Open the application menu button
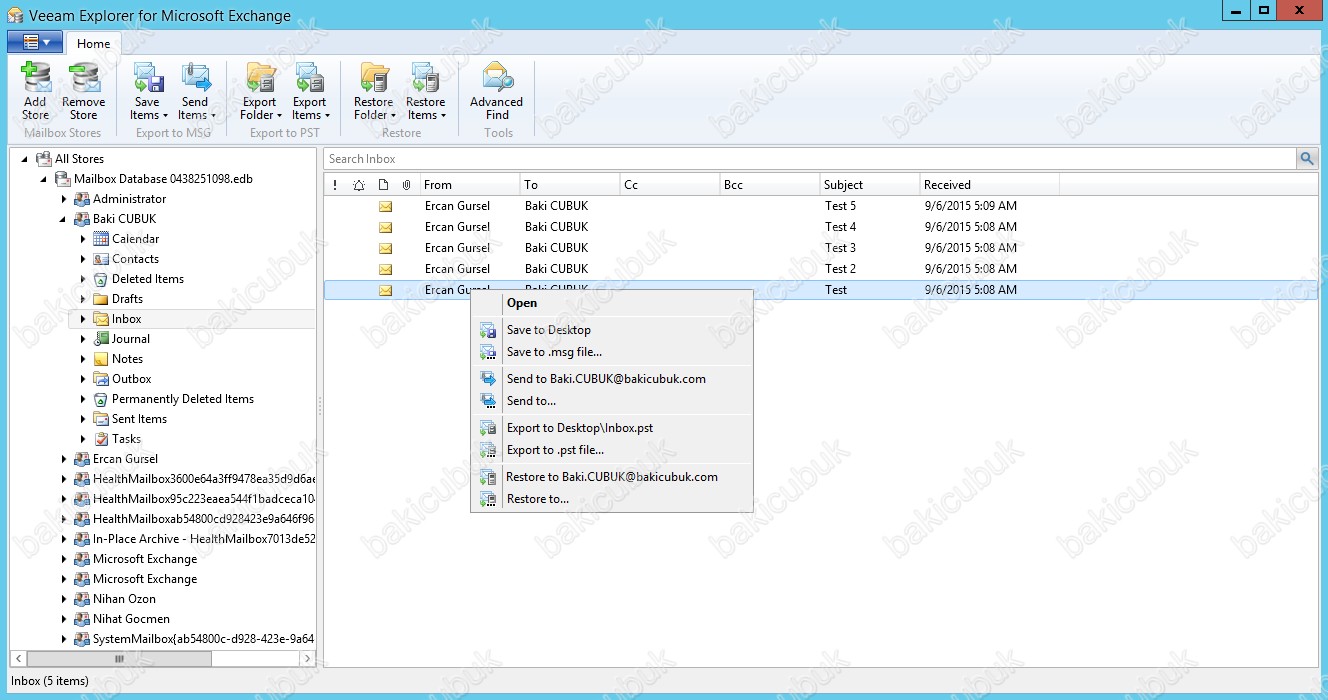The width and height of the screenshot is (1328, 700). (35, 42)
